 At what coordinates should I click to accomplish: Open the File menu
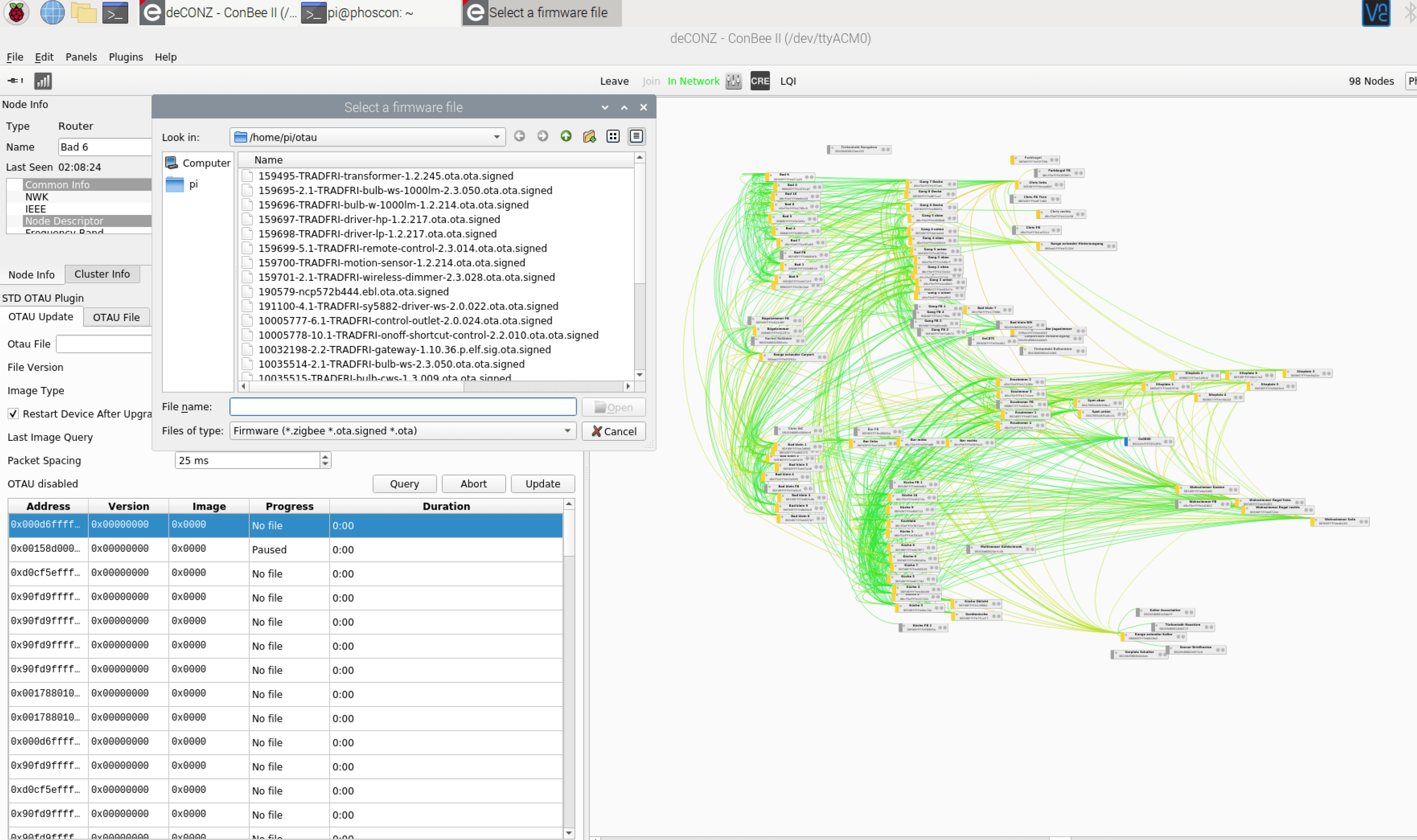click(x=15, y=57)
